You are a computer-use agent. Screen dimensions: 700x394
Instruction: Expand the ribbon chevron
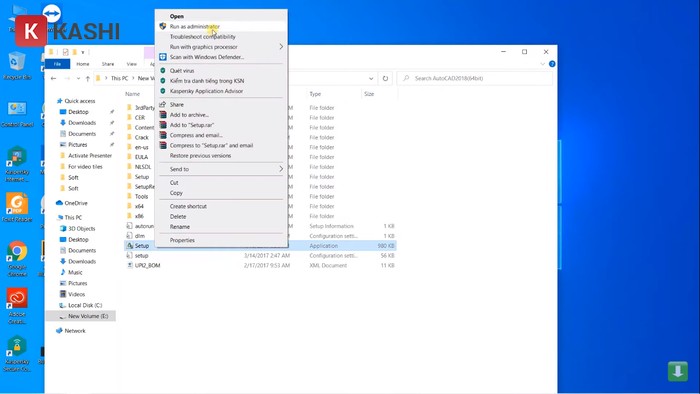543,64
